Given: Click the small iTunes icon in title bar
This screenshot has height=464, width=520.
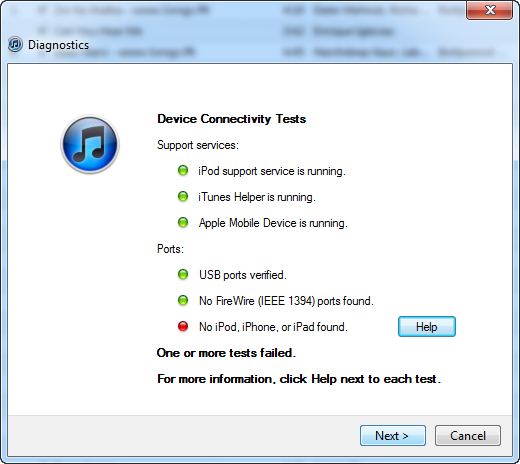Looking at the screenshot, I should (x=15, y=44).
